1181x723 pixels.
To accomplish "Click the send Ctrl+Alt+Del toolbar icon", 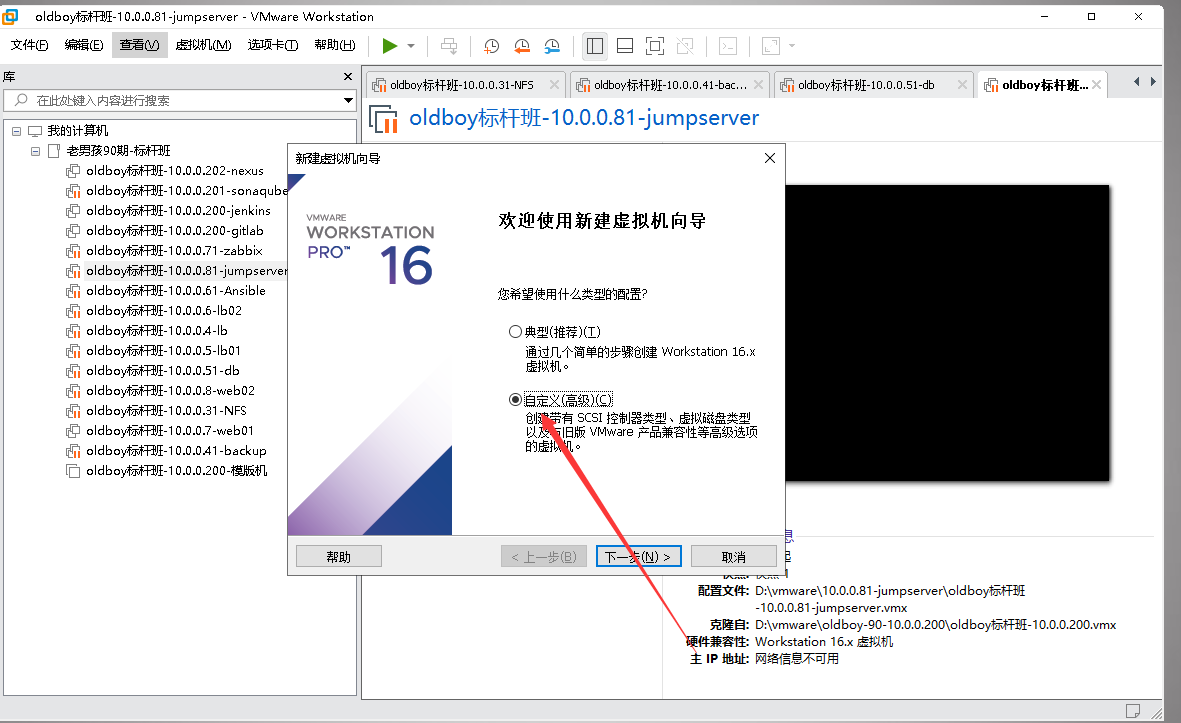I will point(449,46).
